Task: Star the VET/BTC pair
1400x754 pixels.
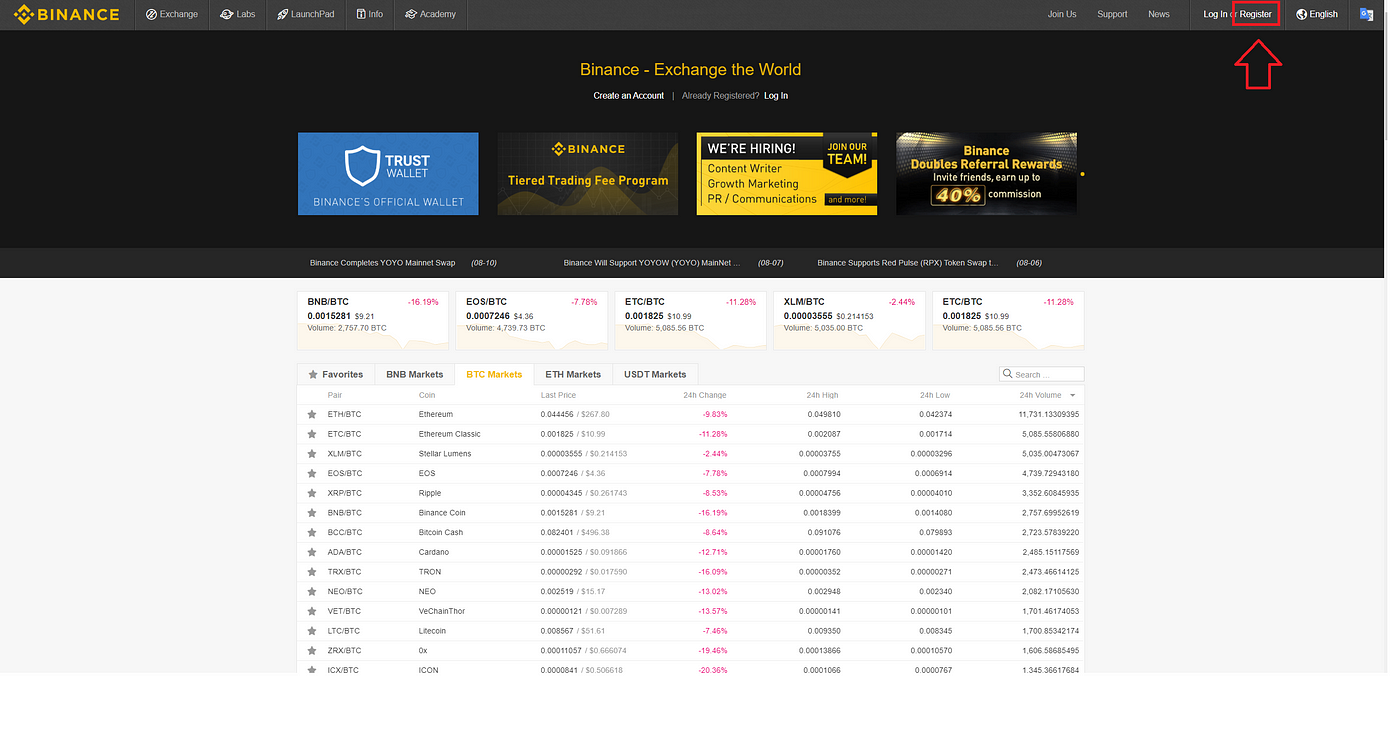Action: point(312,611)
